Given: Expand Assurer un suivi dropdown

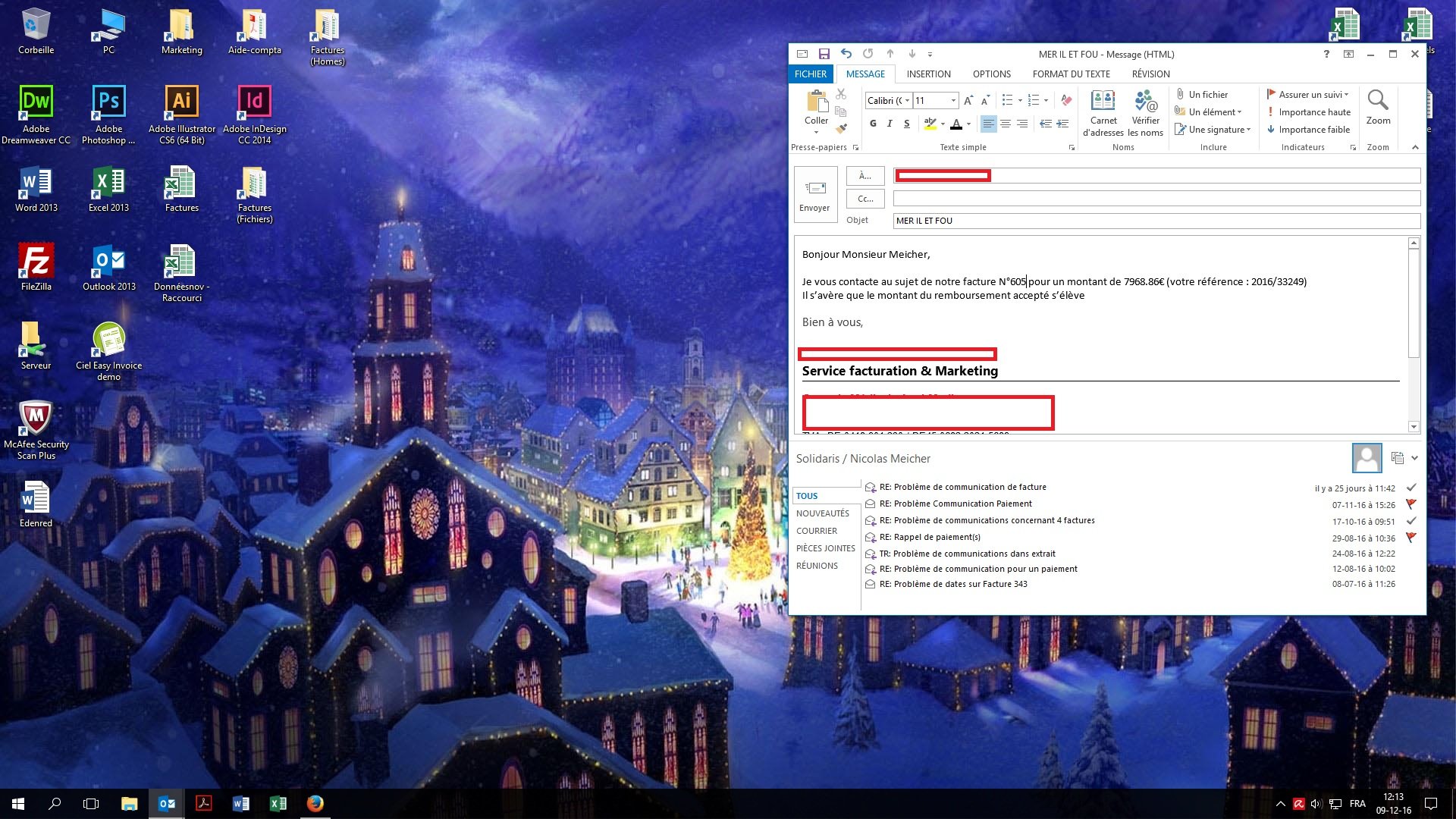Looking at the screenshot, I should pos(1346,95).
